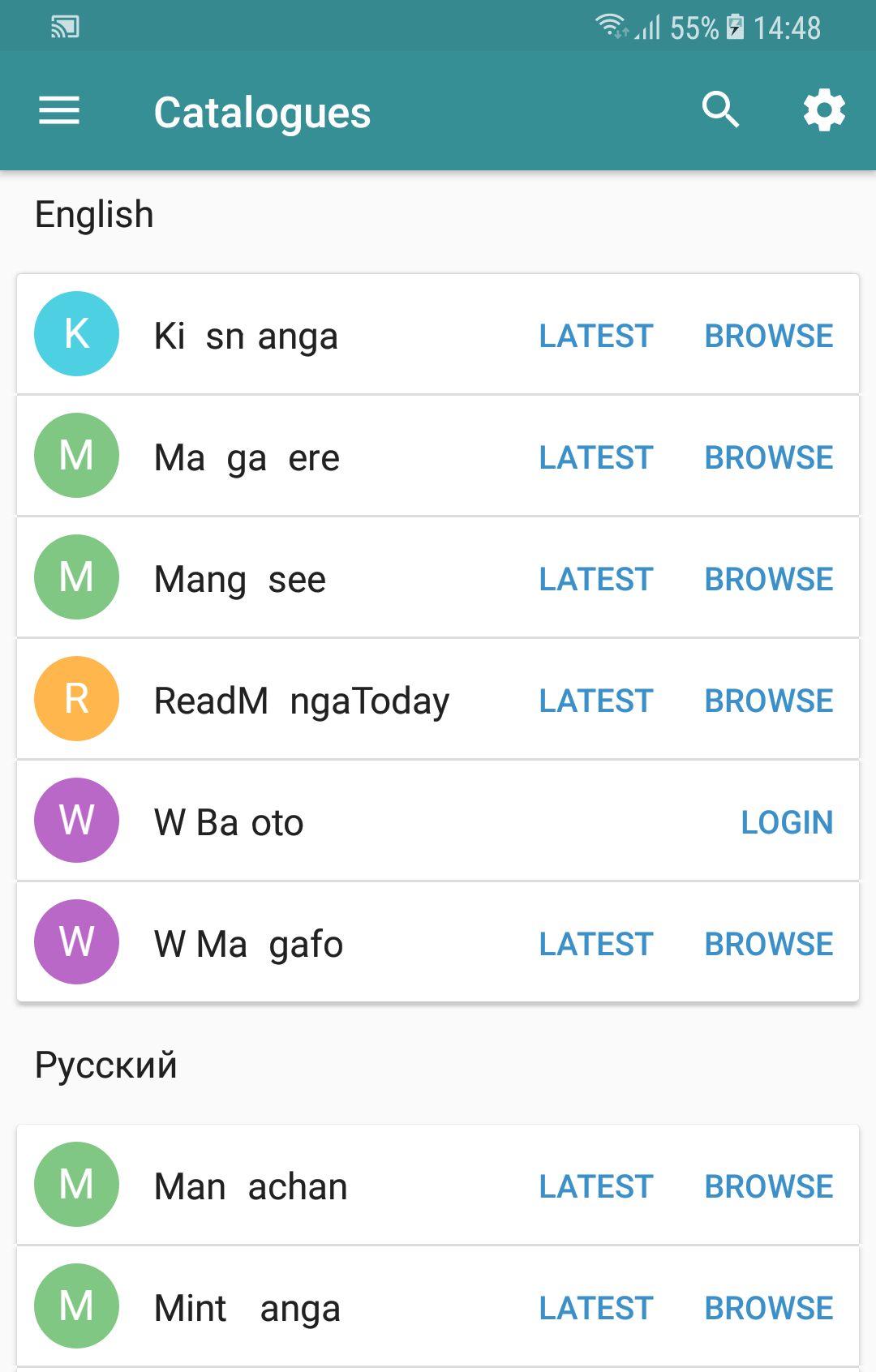
Task: Tap the orange R avatar circle
Action: pyautogui.click(x=76, y=698)
